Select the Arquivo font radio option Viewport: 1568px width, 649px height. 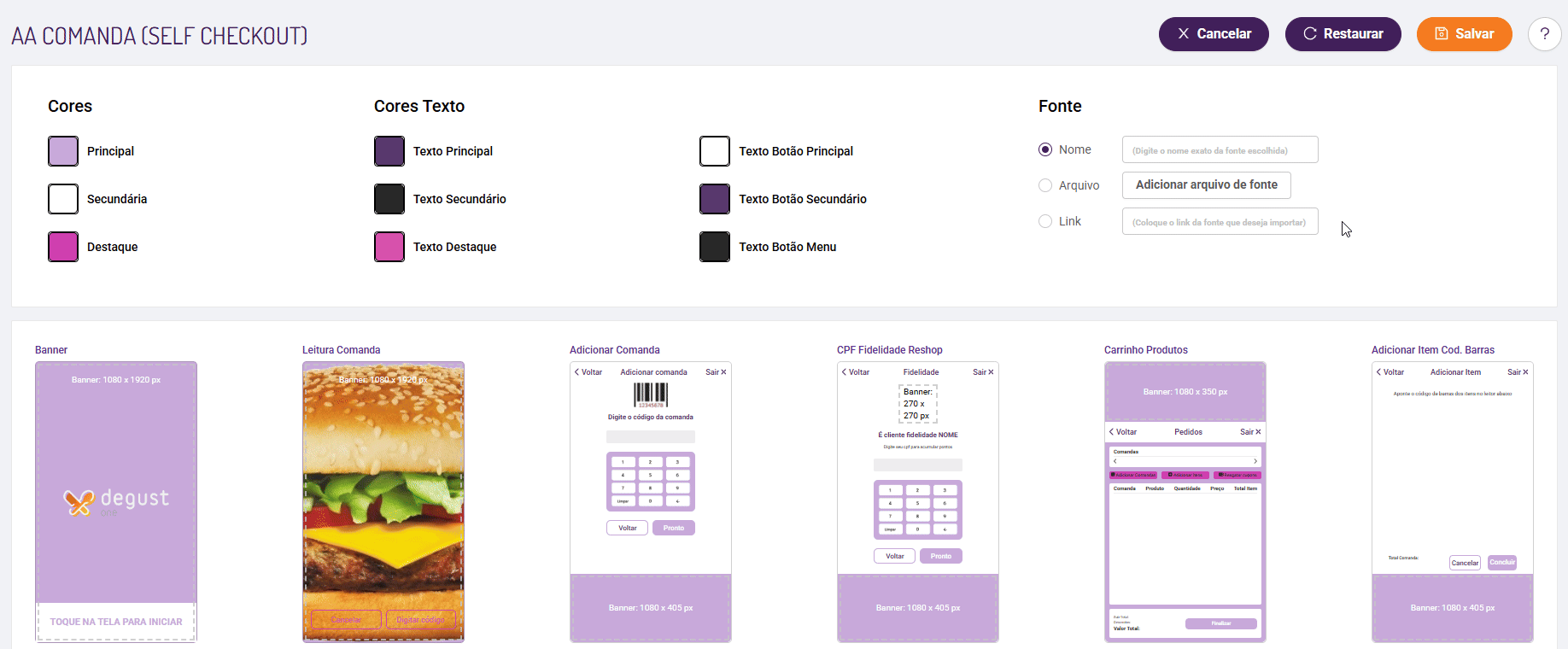point(1045,185)
